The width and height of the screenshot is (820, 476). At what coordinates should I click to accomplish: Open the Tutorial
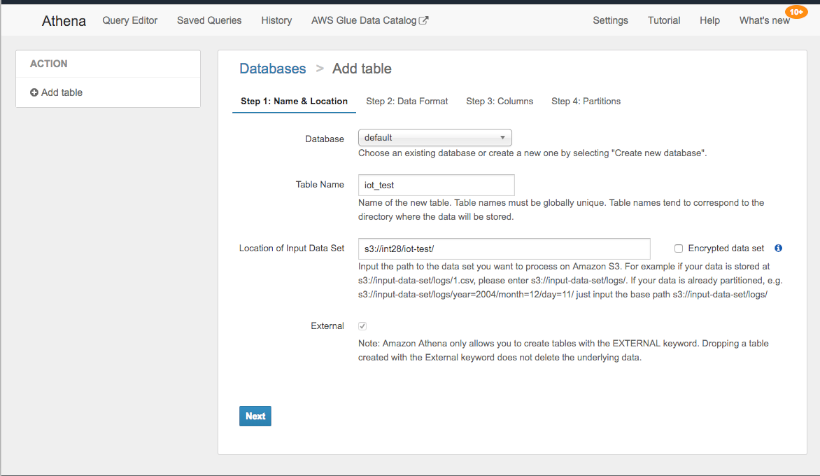664,20
